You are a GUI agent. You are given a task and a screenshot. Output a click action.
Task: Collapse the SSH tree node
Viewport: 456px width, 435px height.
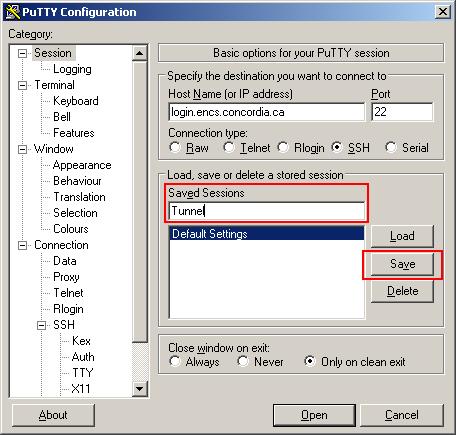click(x=41, y=325)
